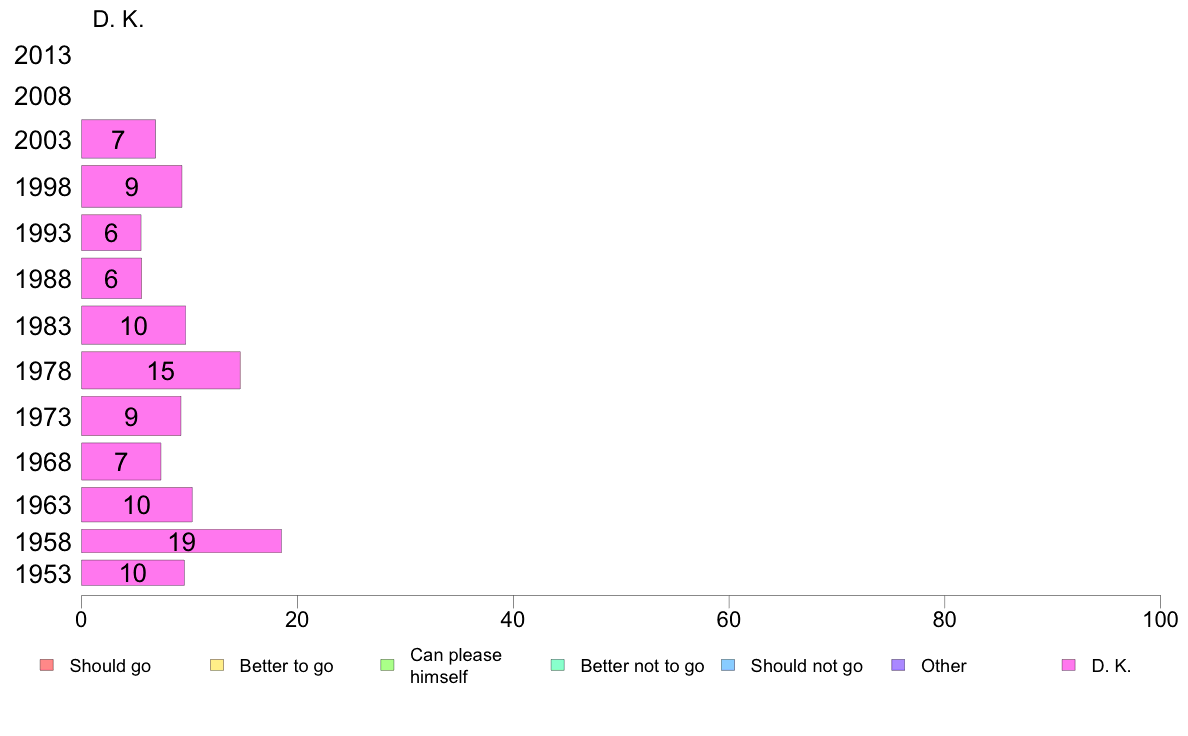This screenshot has height=736, width=1188.
Task: Click the 2008 year label
Action: pos(42,96)
